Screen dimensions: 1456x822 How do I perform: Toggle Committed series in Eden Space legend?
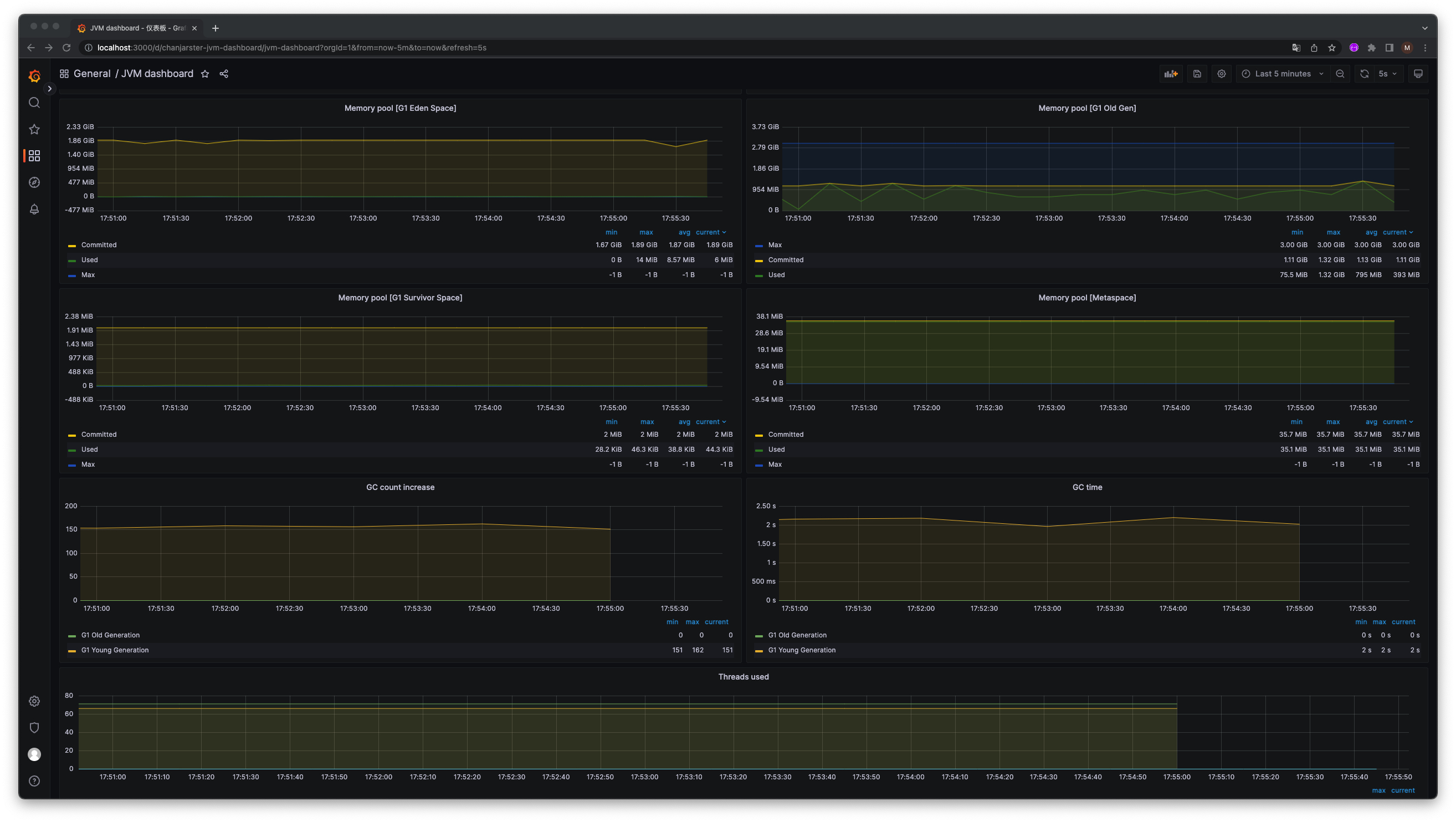tap(99, 245)
